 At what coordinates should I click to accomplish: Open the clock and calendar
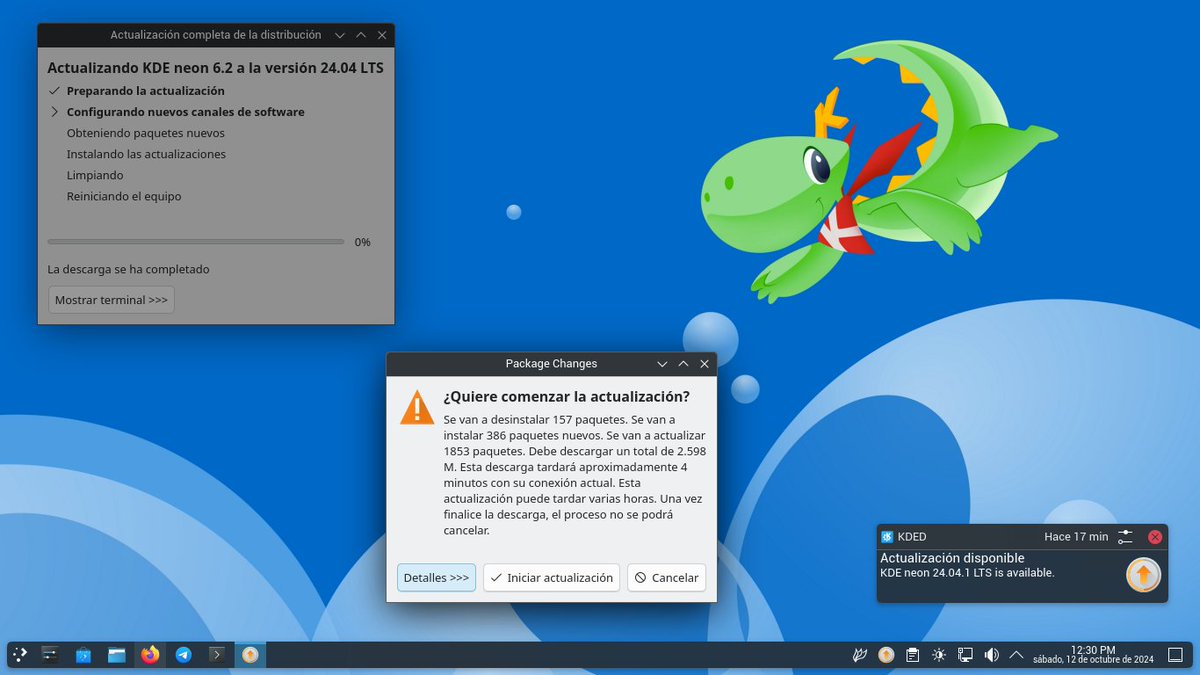pos(1092,655)
